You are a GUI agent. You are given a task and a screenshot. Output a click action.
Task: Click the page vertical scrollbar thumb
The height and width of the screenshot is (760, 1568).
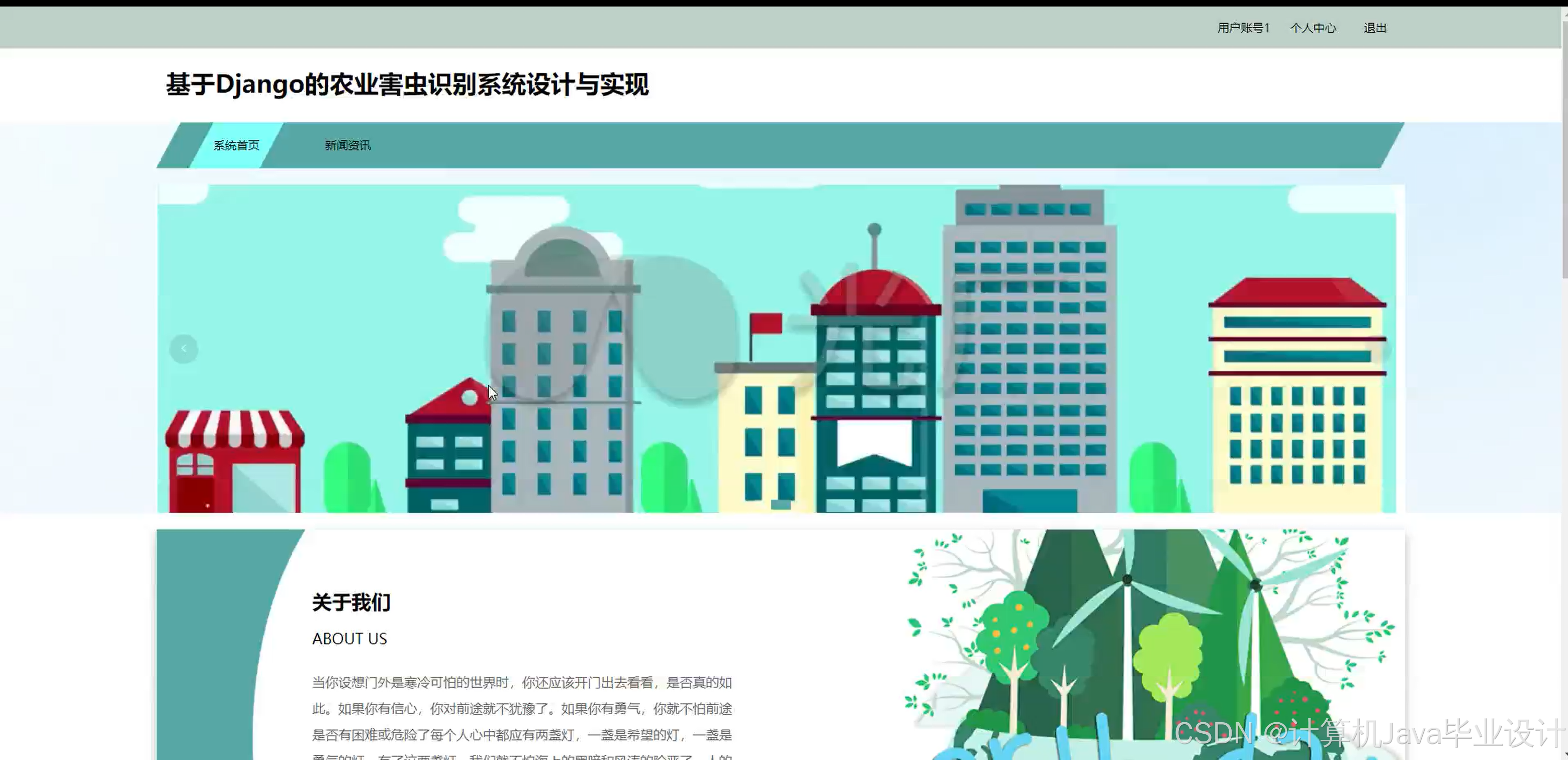click(x=1564, y=149)
